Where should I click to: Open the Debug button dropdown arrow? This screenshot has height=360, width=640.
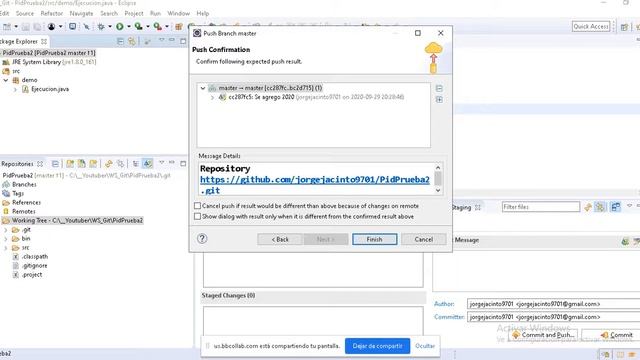[109, 27]
